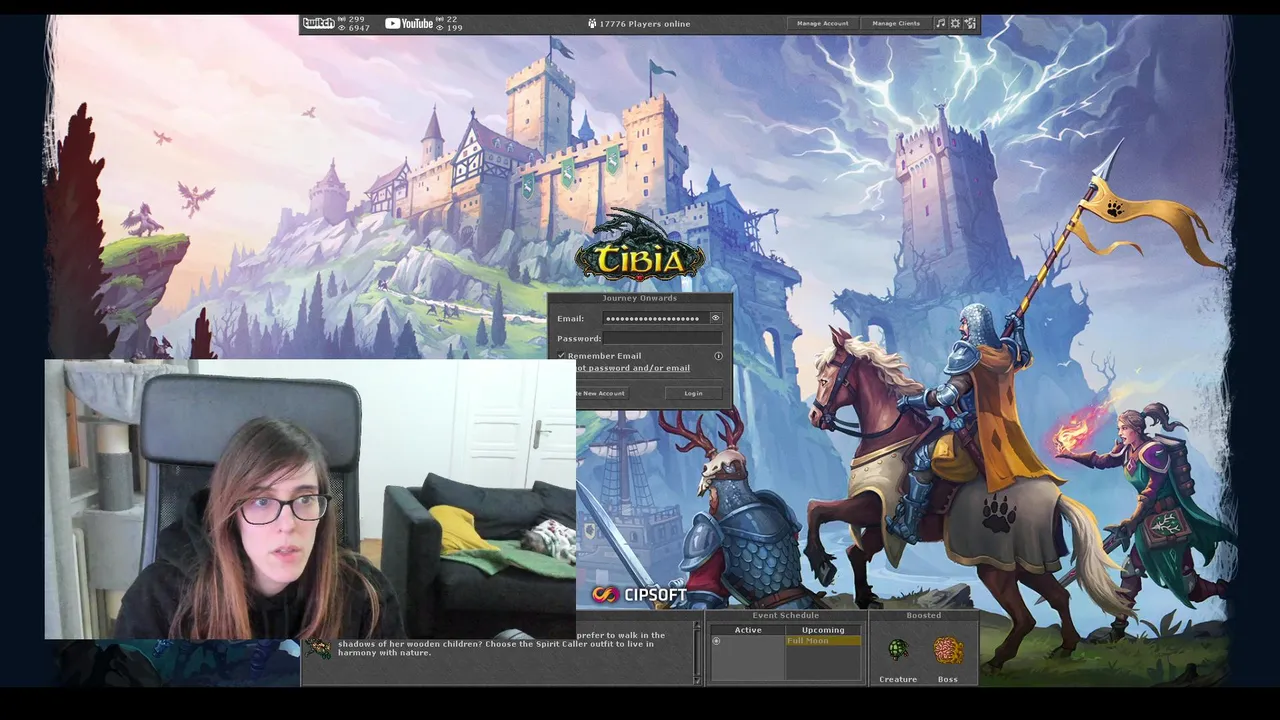Click the boosted Boss brain icon
This screenshot has width=1280, height=720.
coord(948,652)
